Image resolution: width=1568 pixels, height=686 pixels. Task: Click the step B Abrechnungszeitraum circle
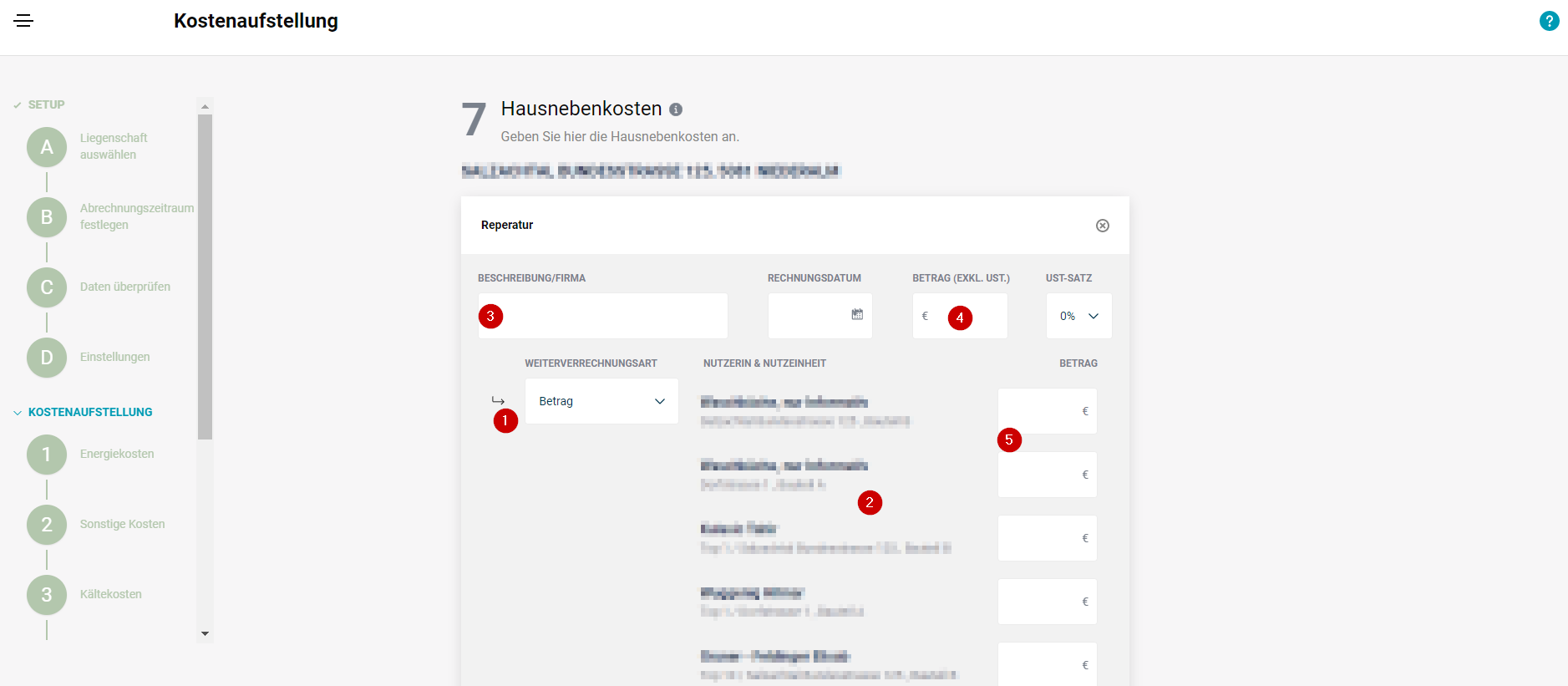(x=47, y=217)
